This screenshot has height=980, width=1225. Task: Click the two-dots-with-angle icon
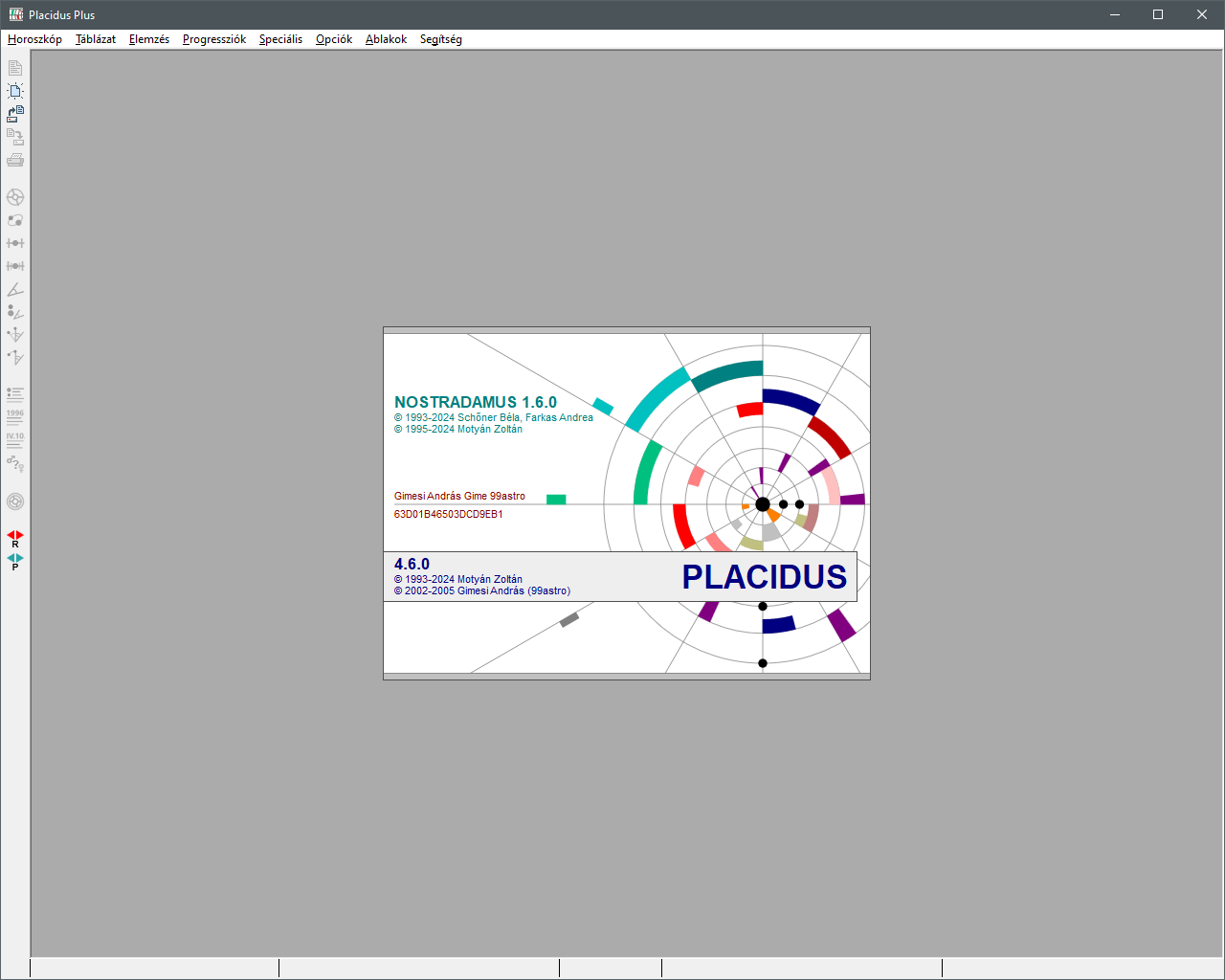15,312
